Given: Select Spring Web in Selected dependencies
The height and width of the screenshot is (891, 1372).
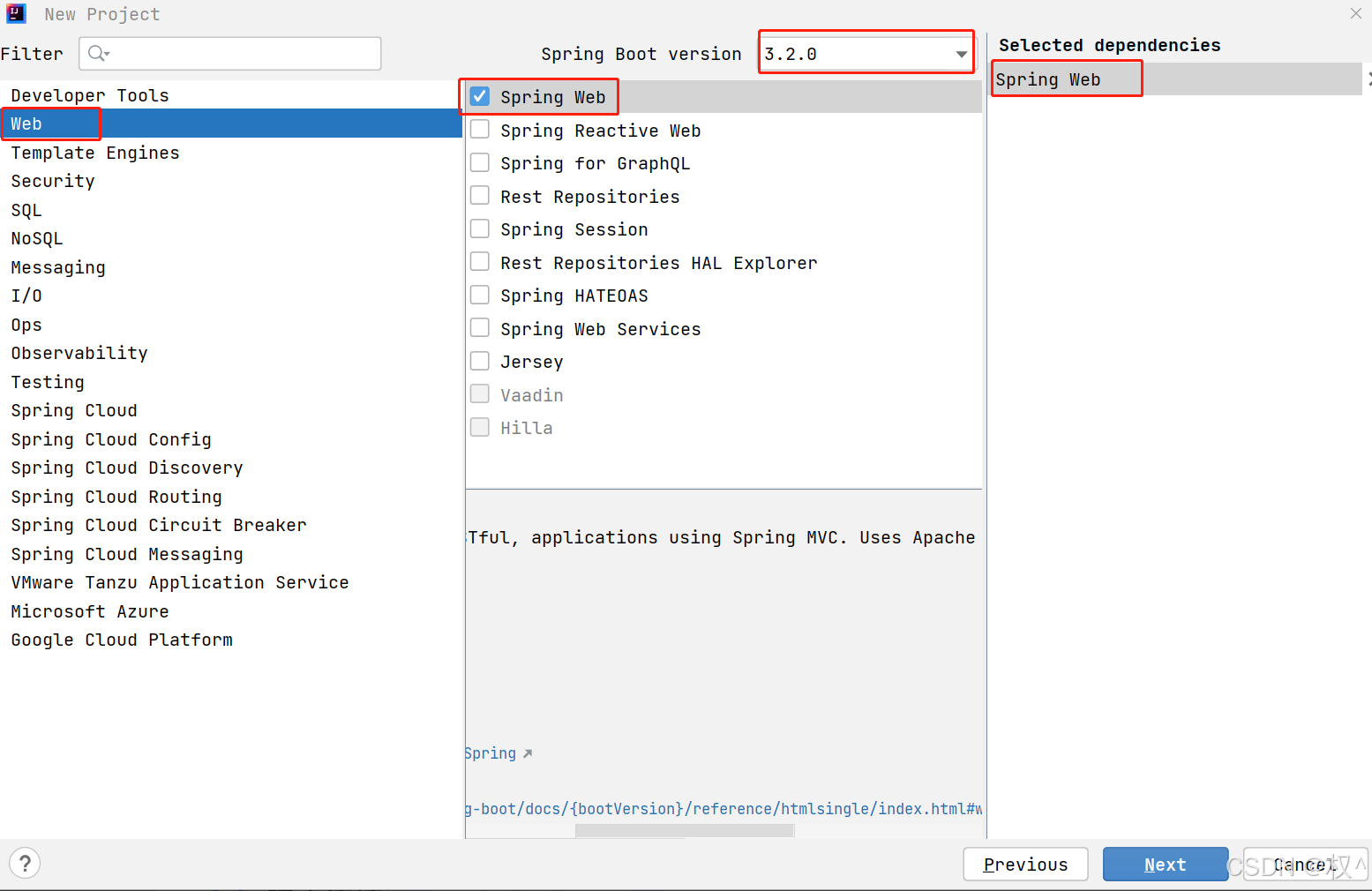Looking at the screenshot, I should click(1177, 79).
